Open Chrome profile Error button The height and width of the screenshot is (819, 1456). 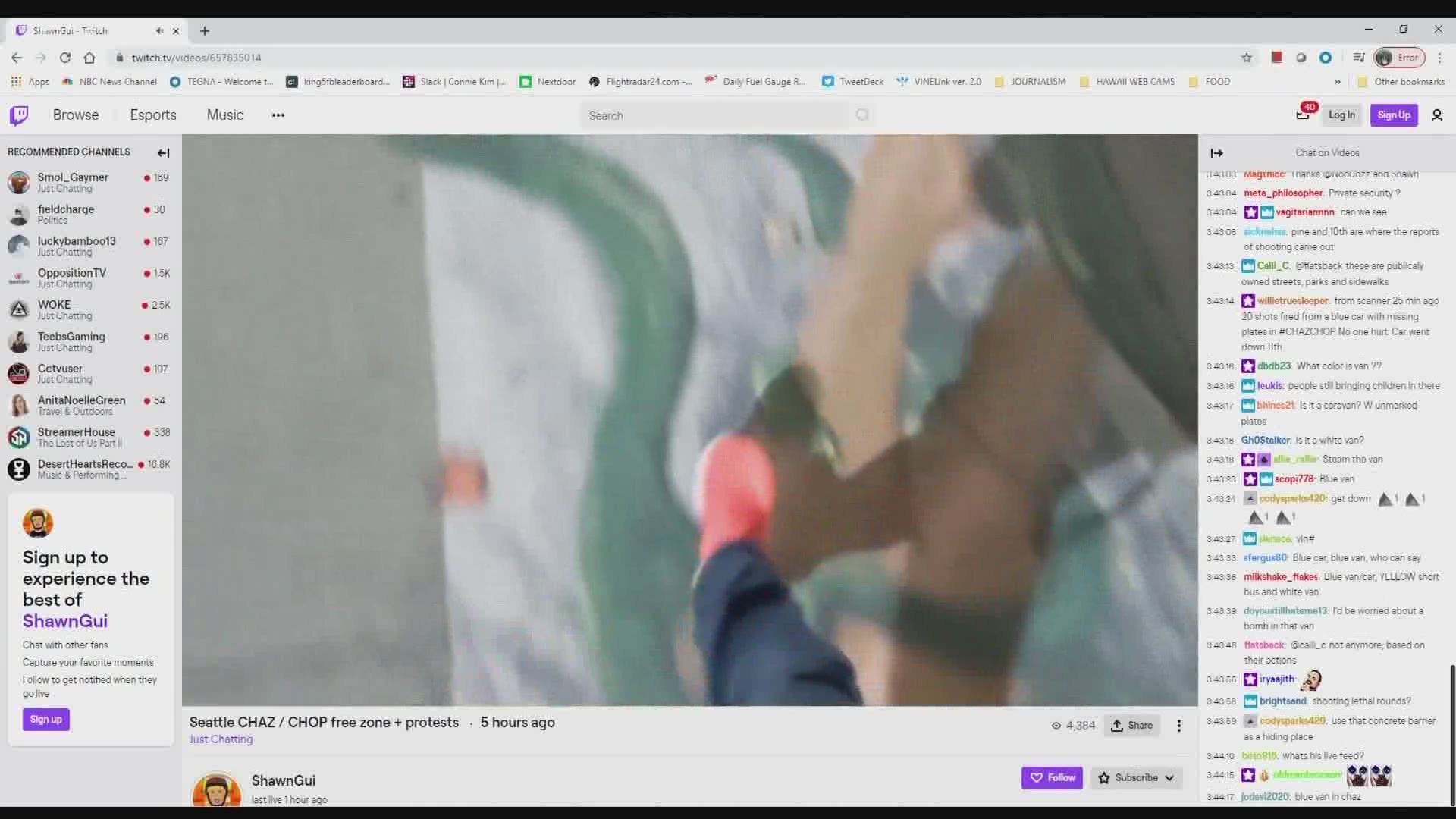tap(1400, 58)
